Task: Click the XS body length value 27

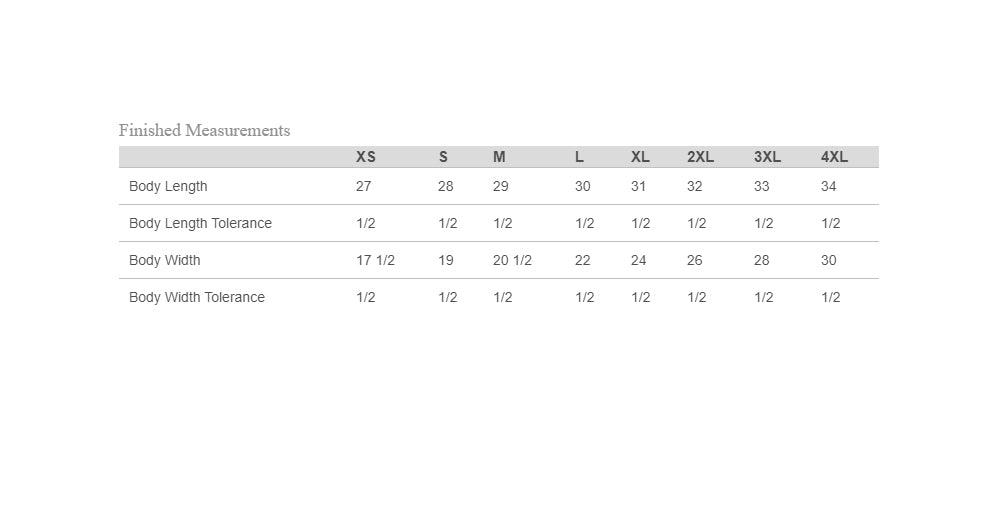Action: coord(363,187)
